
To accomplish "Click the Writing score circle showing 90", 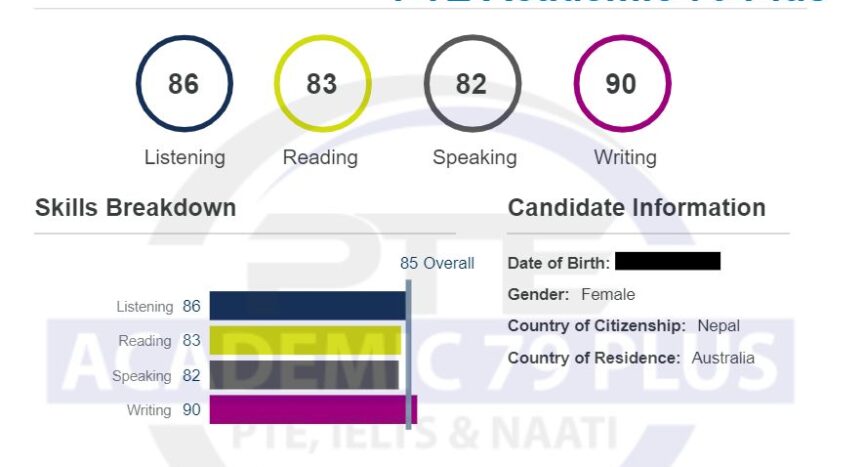I will coord(622,84).
